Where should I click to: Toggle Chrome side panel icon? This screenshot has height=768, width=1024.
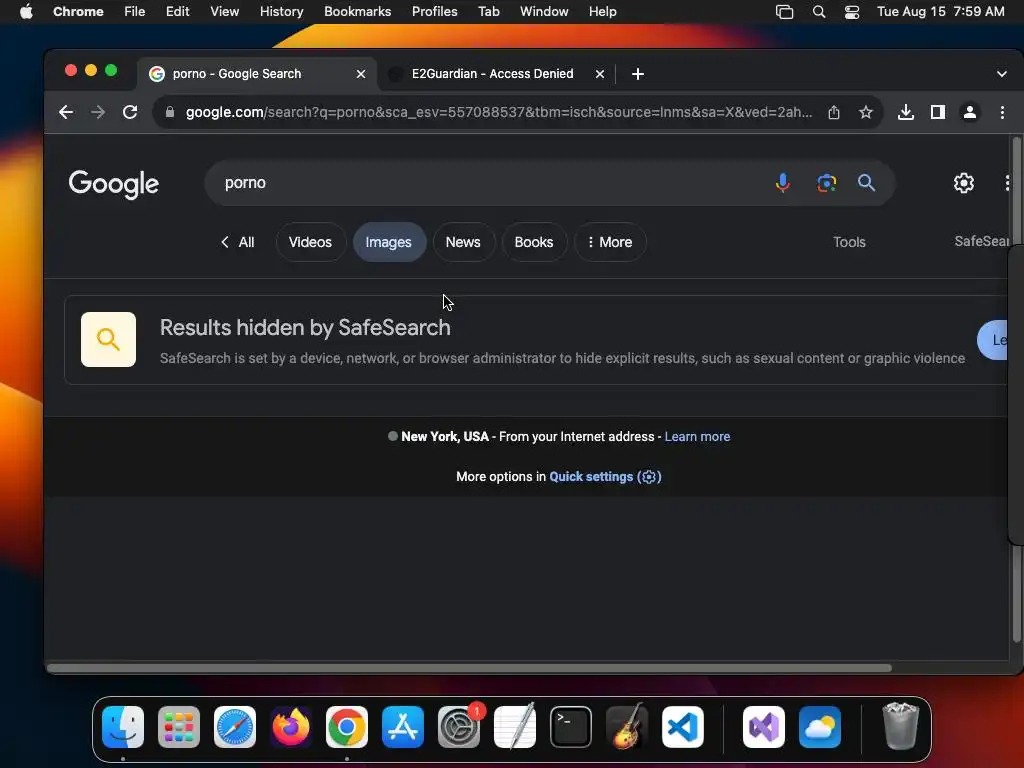pyautogui.click(x=938, y=112)
